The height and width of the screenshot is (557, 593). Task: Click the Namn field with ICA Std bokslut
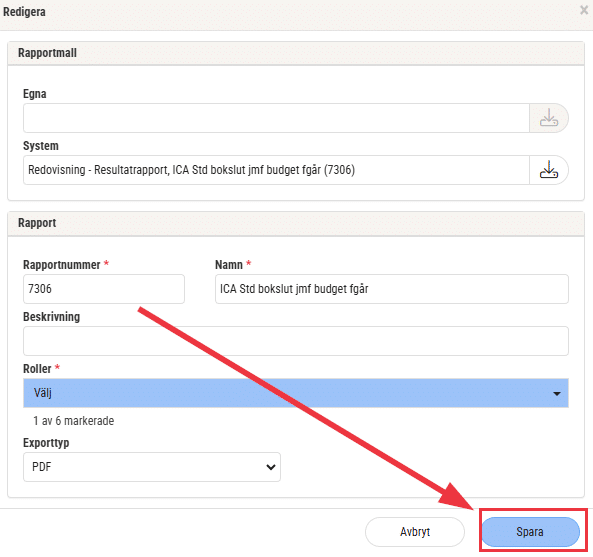click(392, 289)
